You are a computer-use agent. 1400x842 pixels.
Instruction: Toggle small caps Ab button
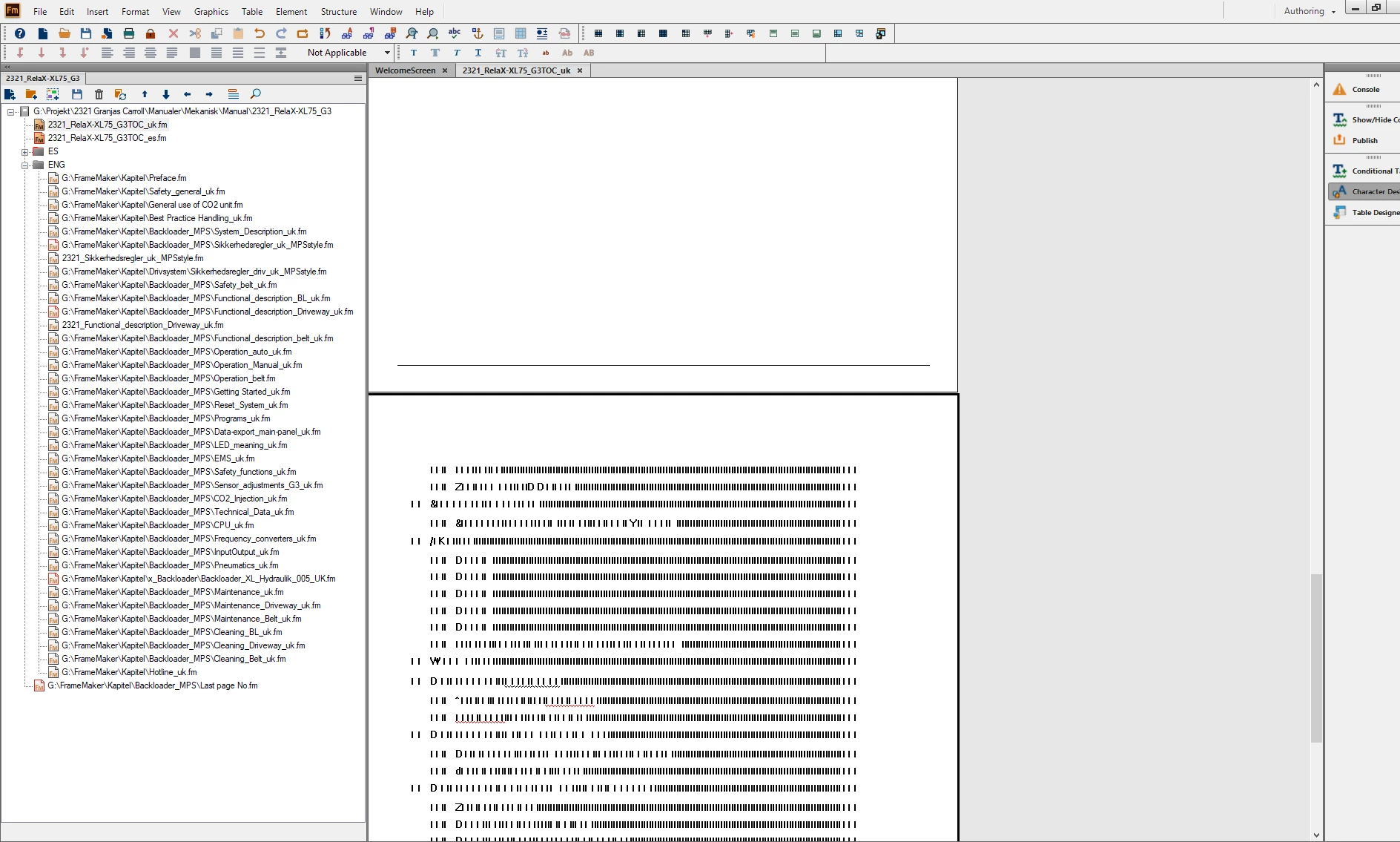[567, 53]
